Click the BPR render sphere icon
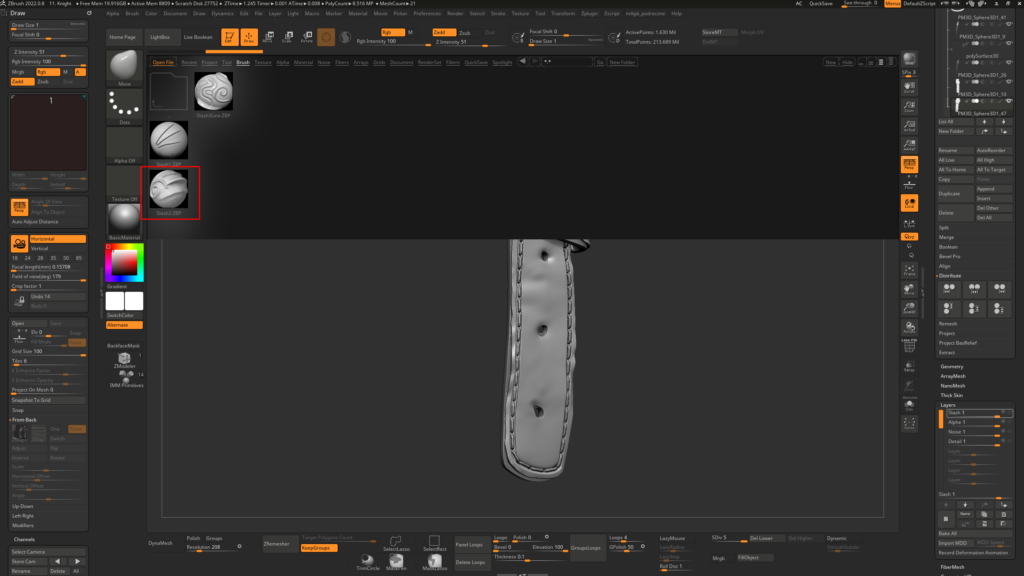The height and width of the screenshot is (576, 1024). tap(909, 58)
